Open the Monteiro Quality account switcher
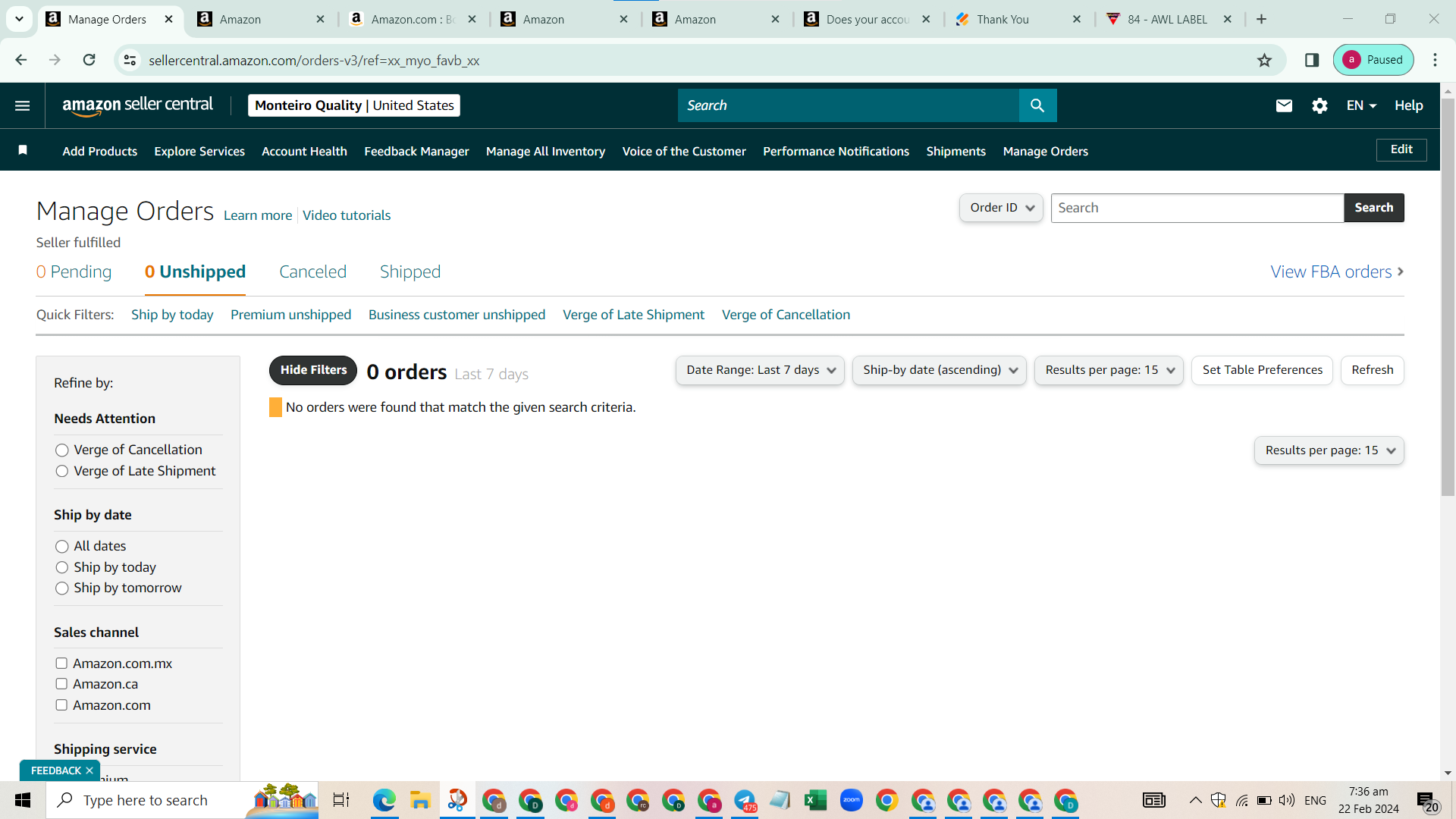Screen dimensions: 1456x819 354,105
